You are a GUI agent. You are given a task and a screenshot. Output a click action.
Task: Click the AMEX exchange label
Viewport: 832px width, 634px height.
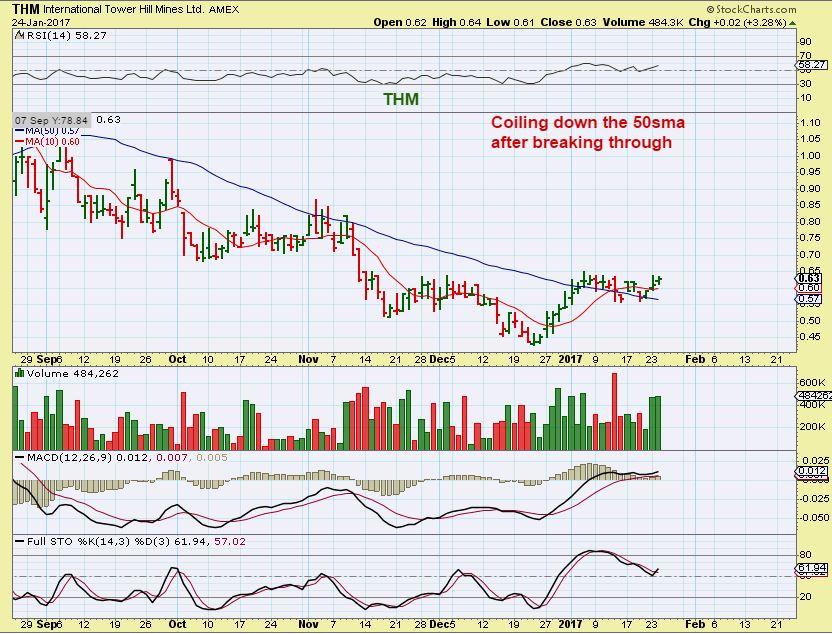224,10
